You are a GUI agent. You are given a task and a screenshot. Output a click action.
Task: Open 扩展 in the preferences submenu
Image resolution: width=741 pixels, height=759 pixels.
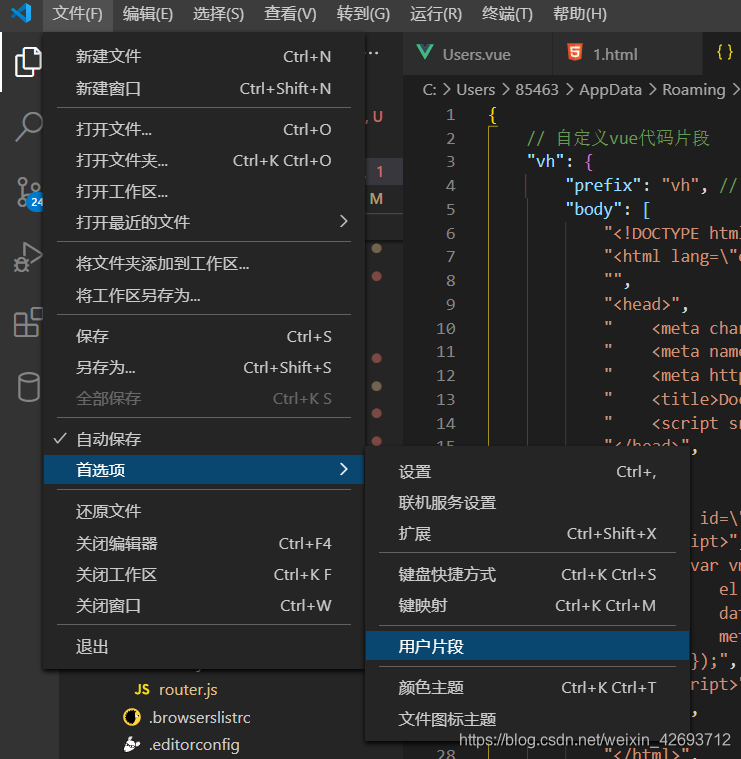(527, 533)
